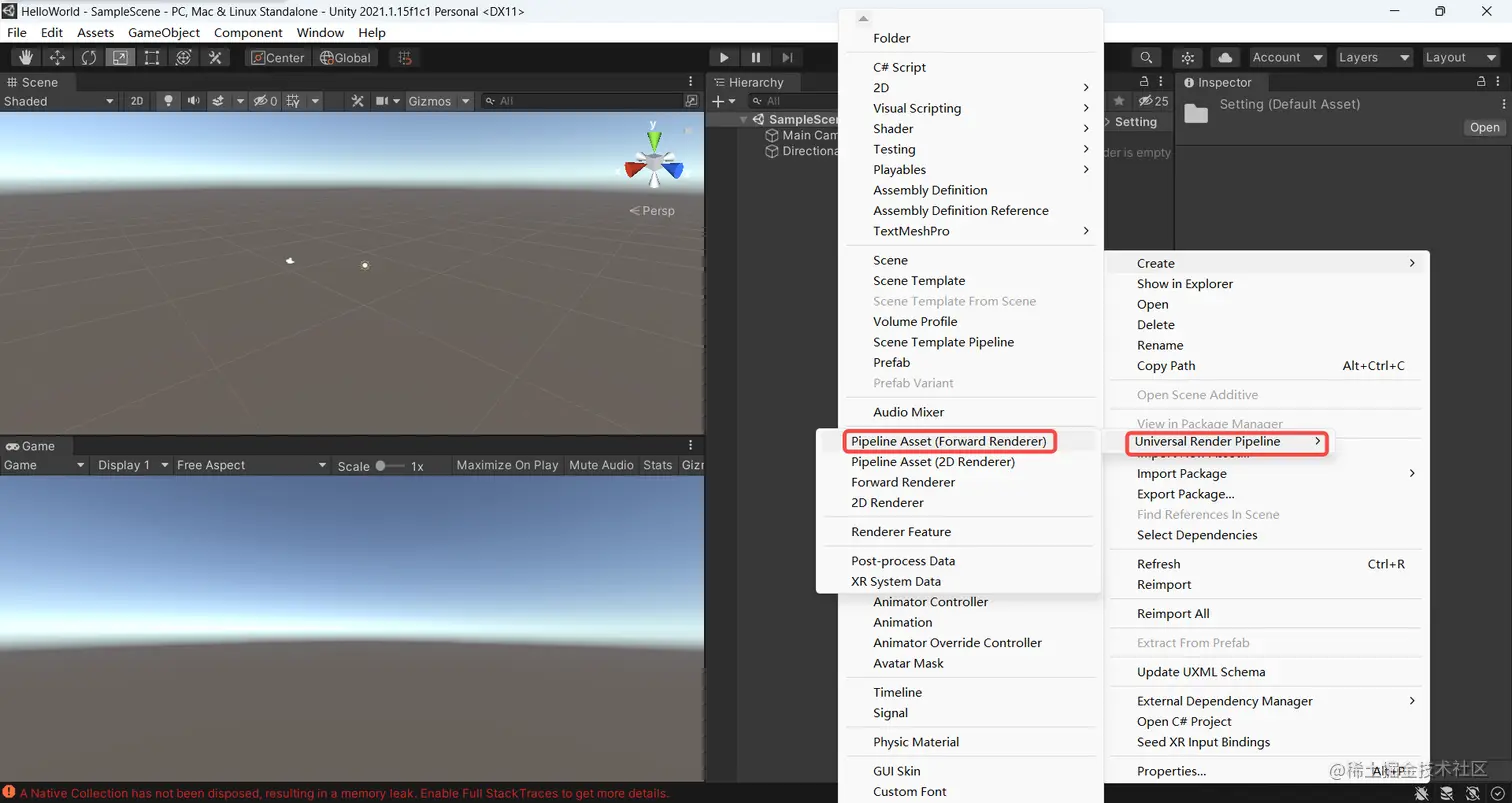Open the Display 1 dropdown
The image size is (1512, 803).
click(133, 465)
